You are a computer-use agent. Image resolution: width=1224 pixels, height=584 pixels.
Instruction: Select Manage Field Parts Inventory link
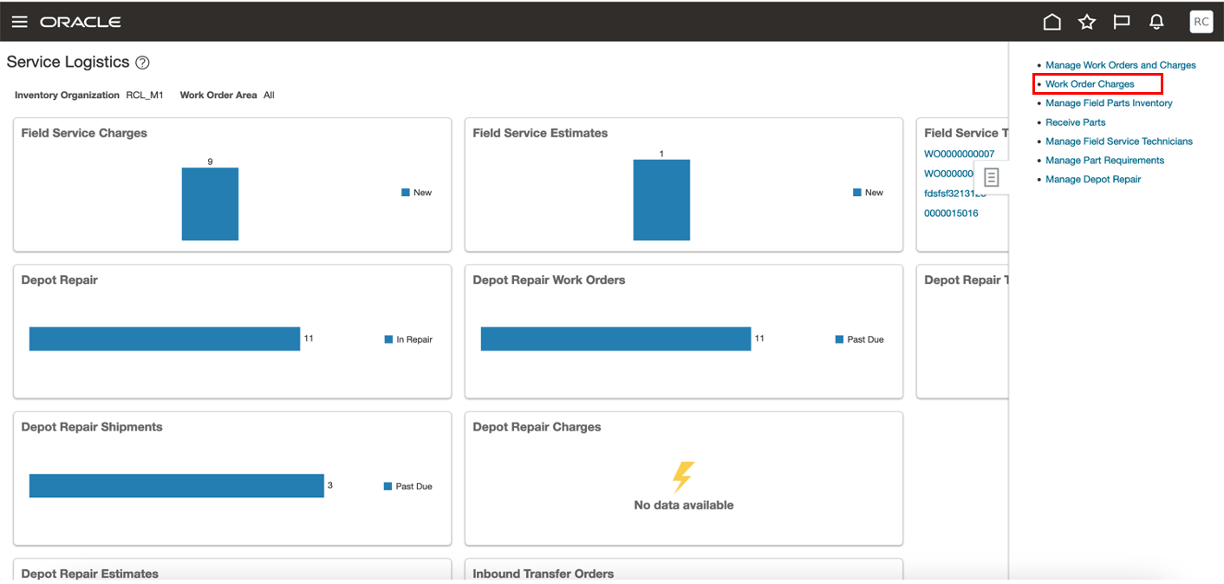tap(1109, 103)
